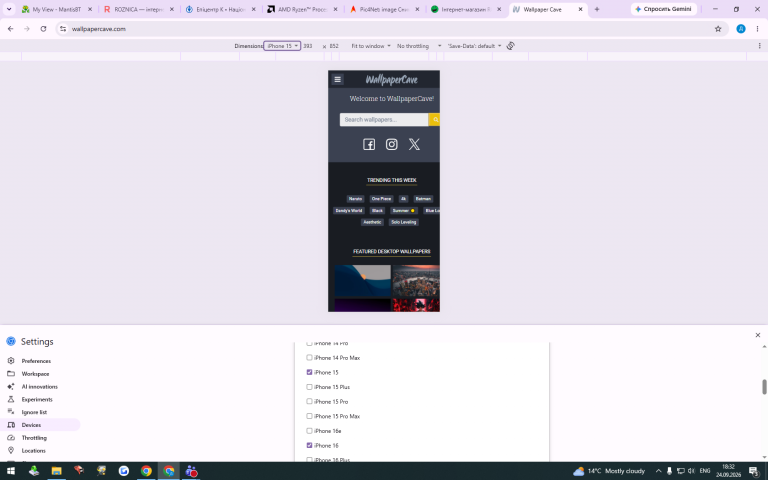The width and height of the screenshot is (768, 480).
Task: Click the 4k trending tag
Action: point(403,199)
